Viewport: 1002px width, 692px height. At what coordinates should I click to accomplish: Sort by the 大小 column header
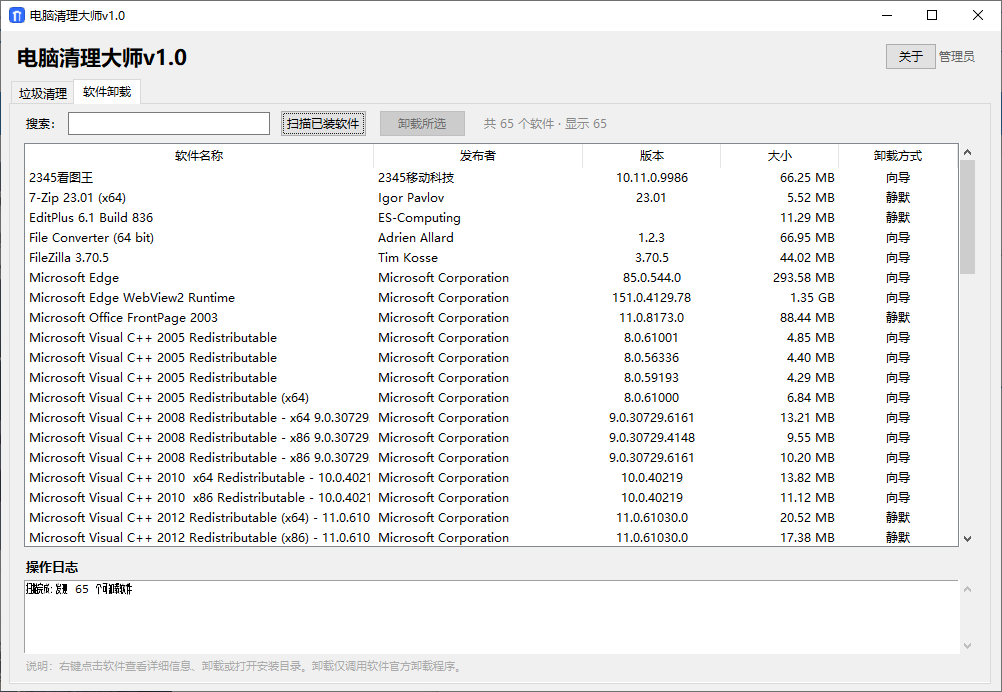(x=779, y=155)
